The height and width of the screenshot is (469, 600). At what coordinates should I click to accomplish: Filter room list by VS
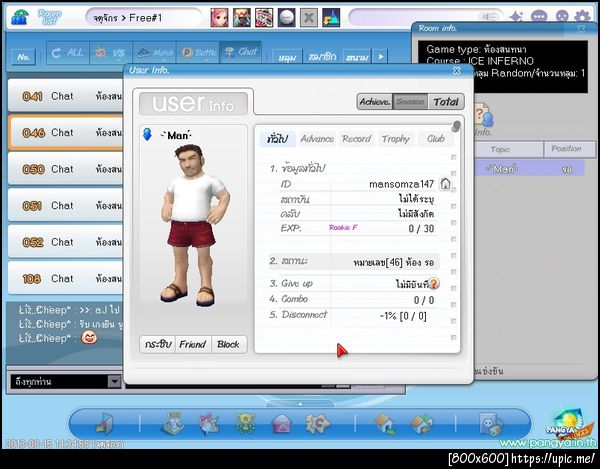(x=111, y=52)
